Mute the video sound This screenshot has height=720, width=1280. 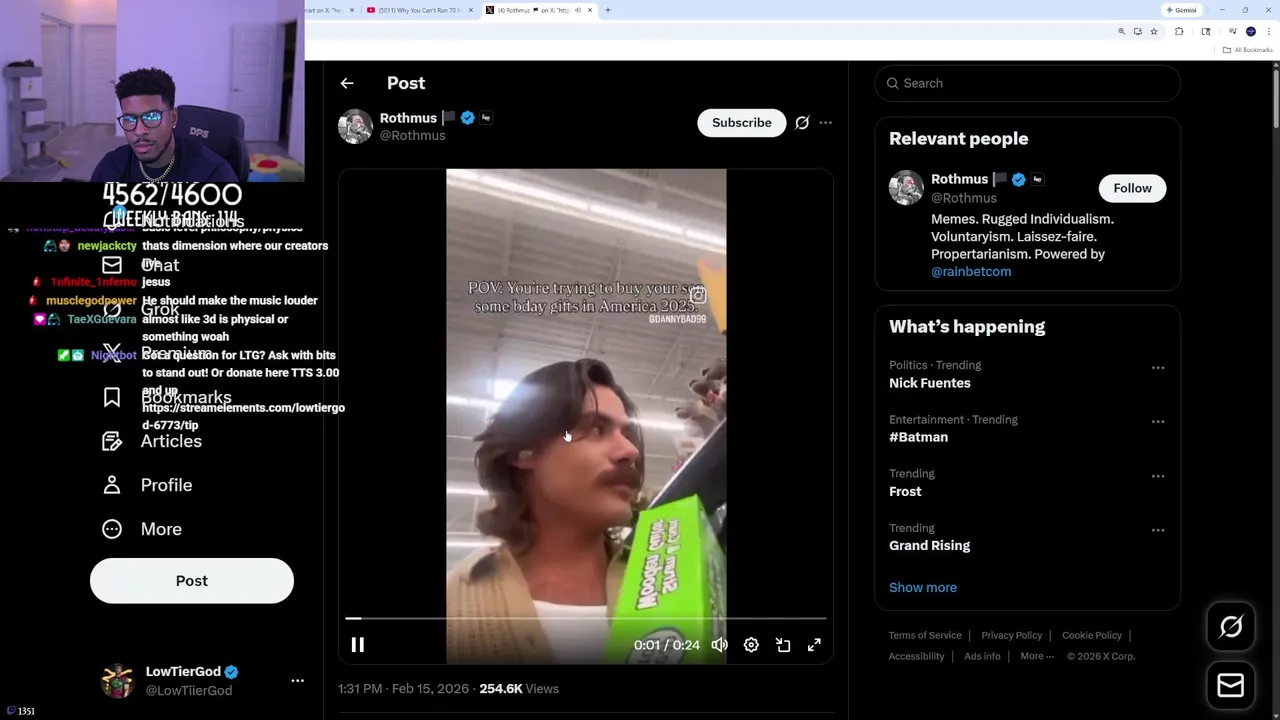[719, 645]
